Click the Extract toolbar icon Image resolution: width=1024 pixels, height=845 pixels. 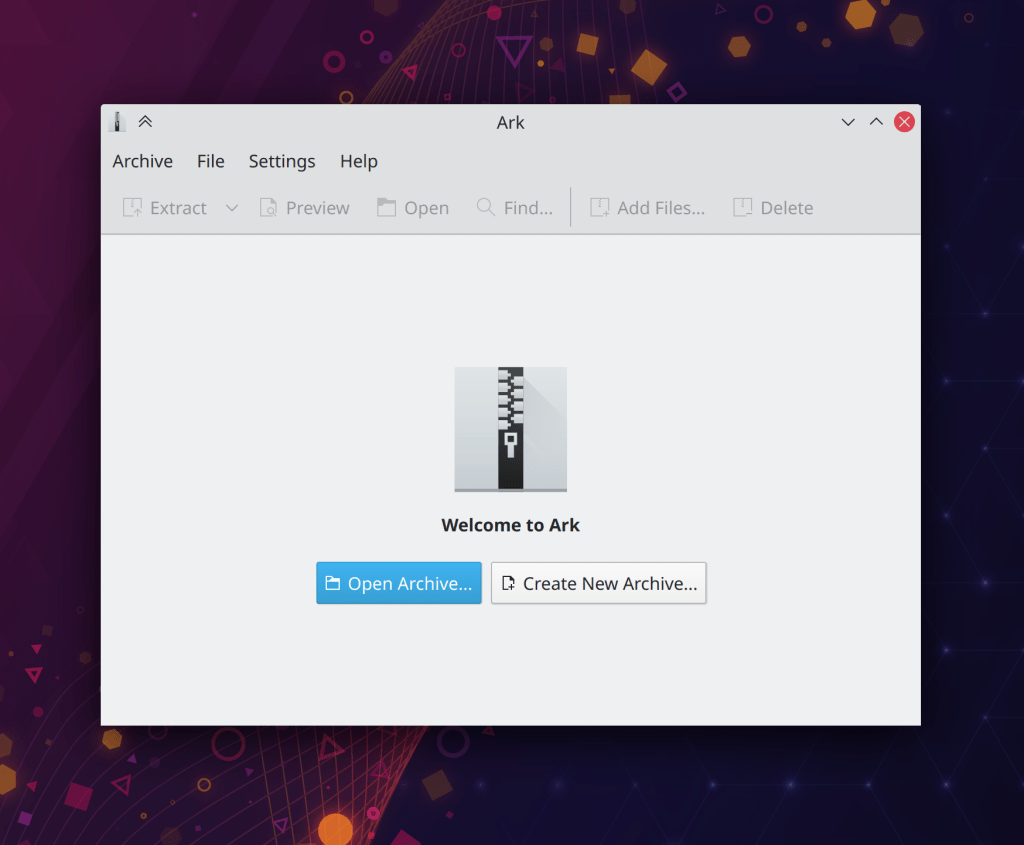click(x=132, y=208)
